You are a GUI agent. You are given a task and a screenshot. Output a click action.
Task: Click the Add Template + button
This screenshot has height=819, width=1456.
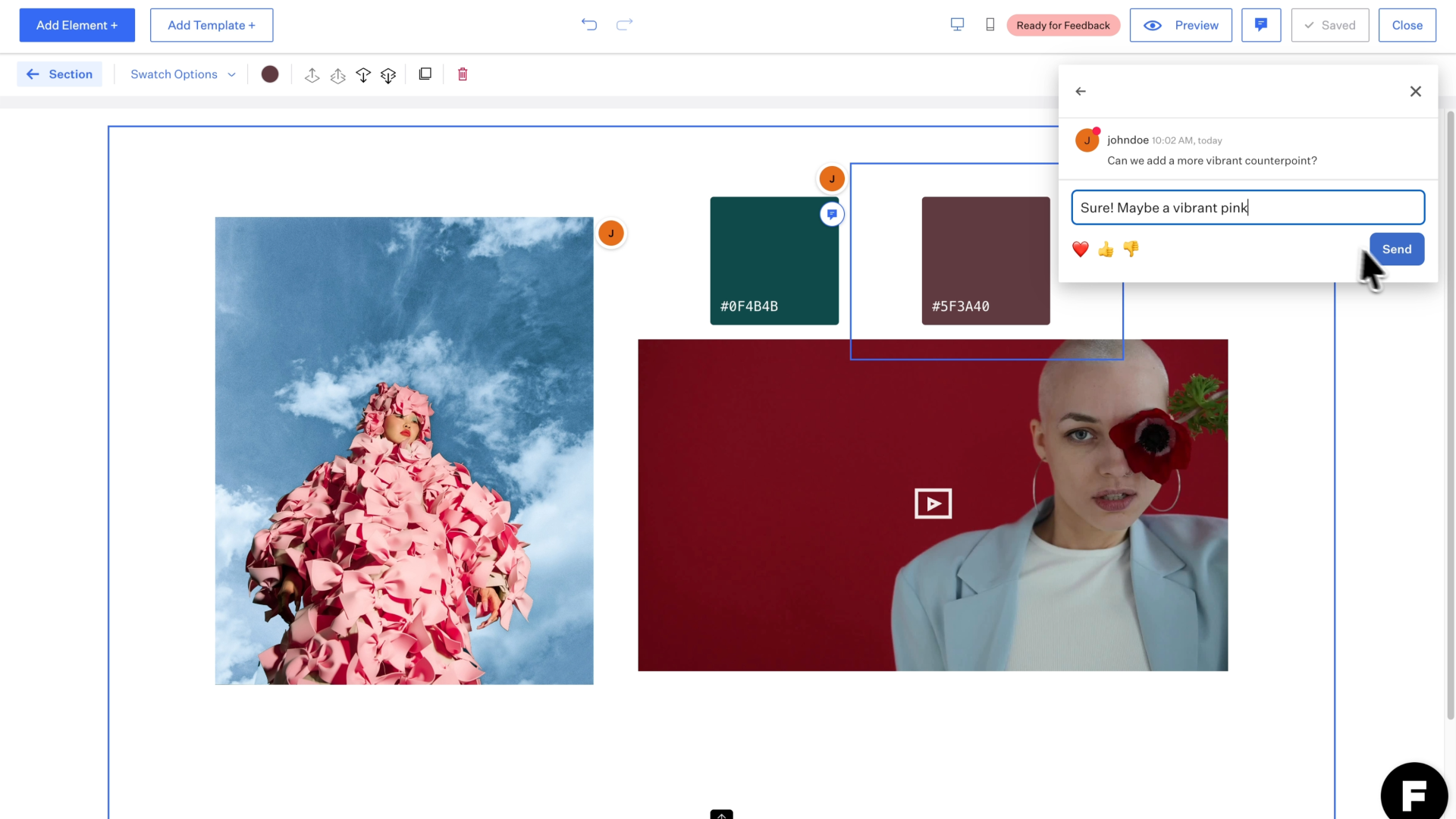coord(212,25)
